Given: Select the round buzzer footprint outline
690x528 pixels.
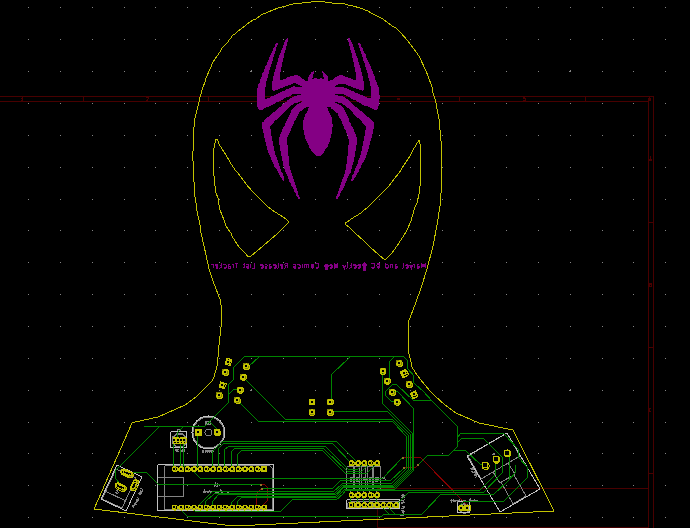Looking at the screenshot, I should coord(208,433).
